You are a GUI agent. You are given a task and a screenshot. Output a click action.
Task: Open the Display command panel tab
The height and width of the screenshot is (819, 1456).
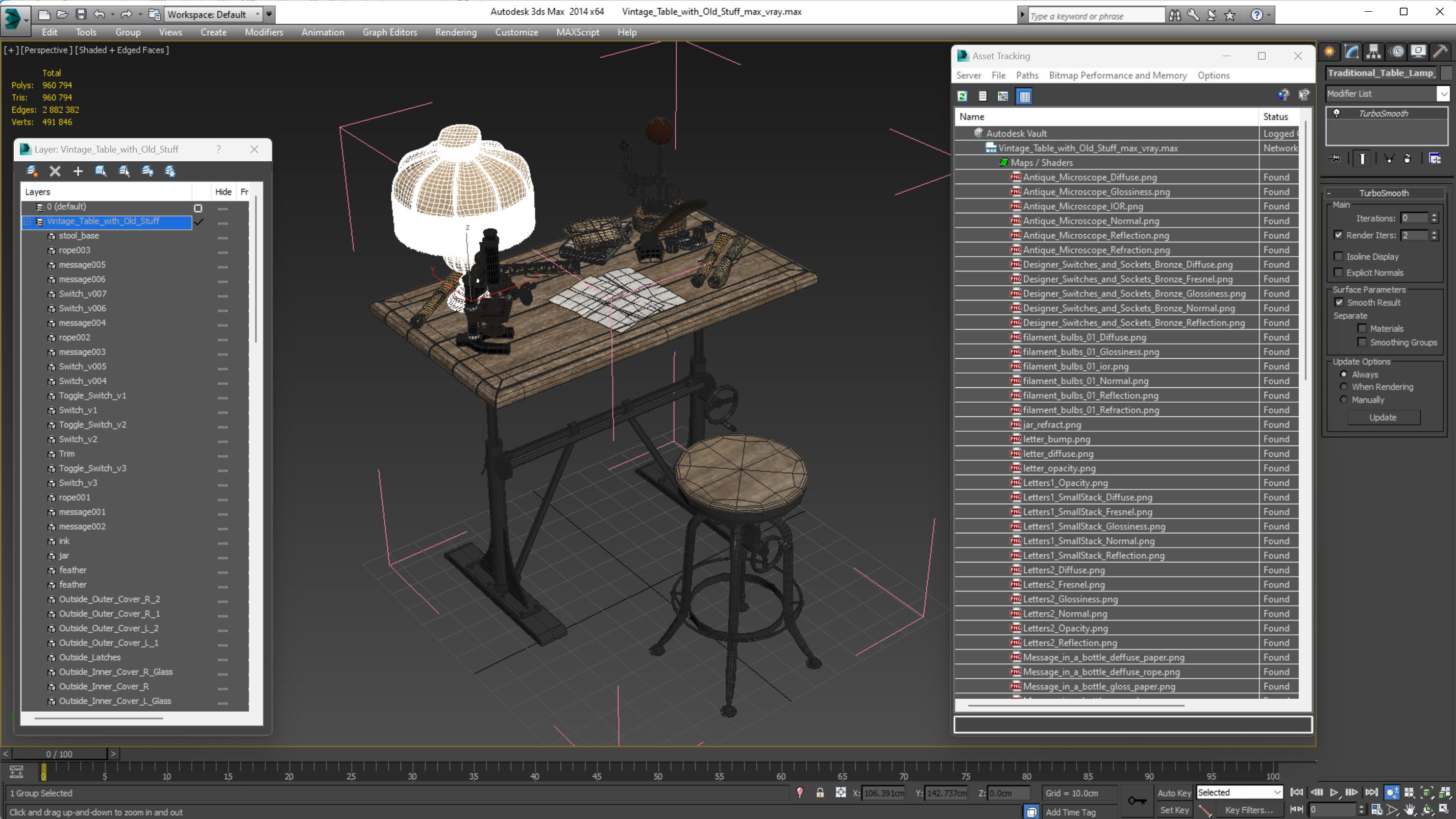click(1418, 52)
